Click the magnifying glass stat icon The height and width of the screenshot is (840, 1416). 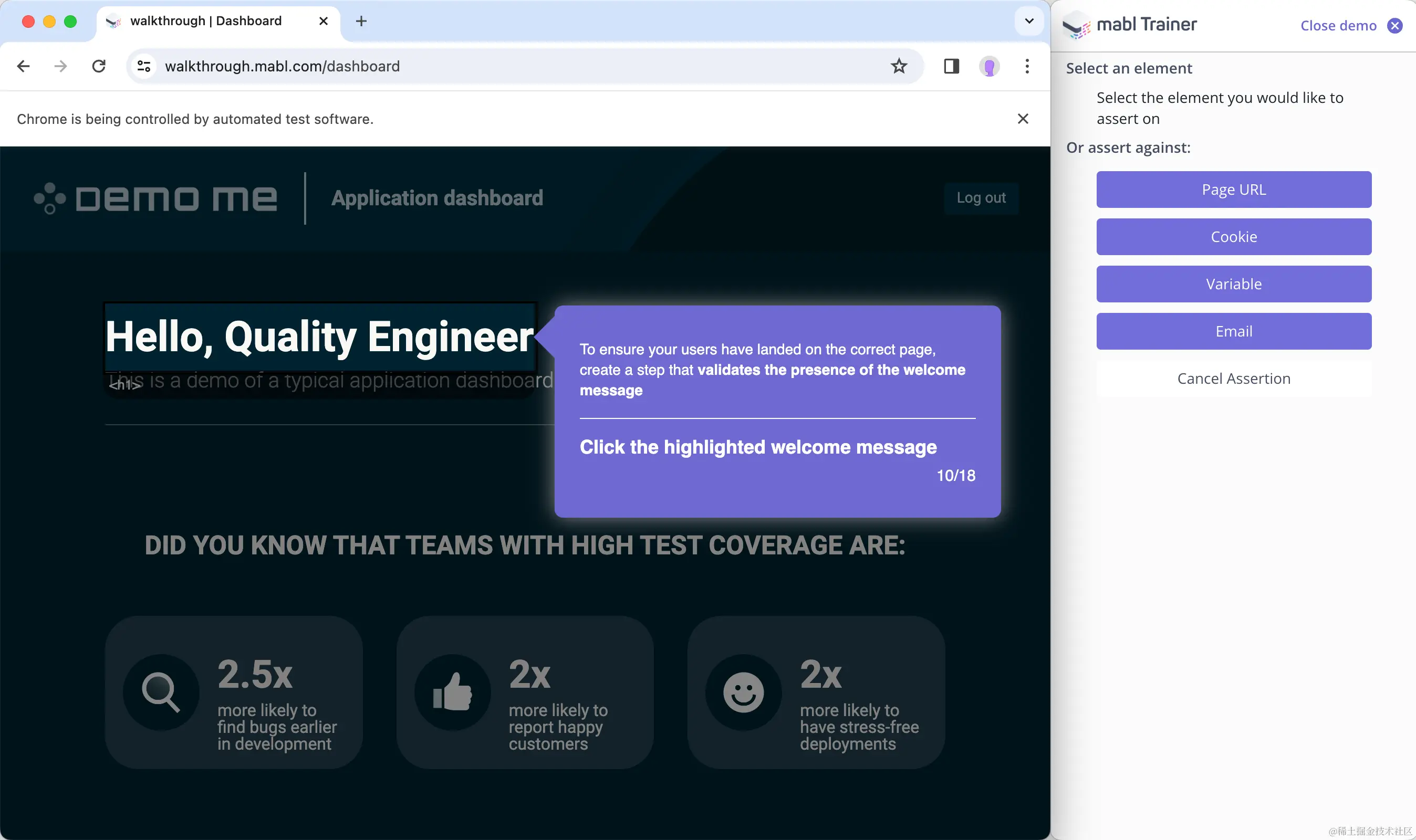point(161,692)
